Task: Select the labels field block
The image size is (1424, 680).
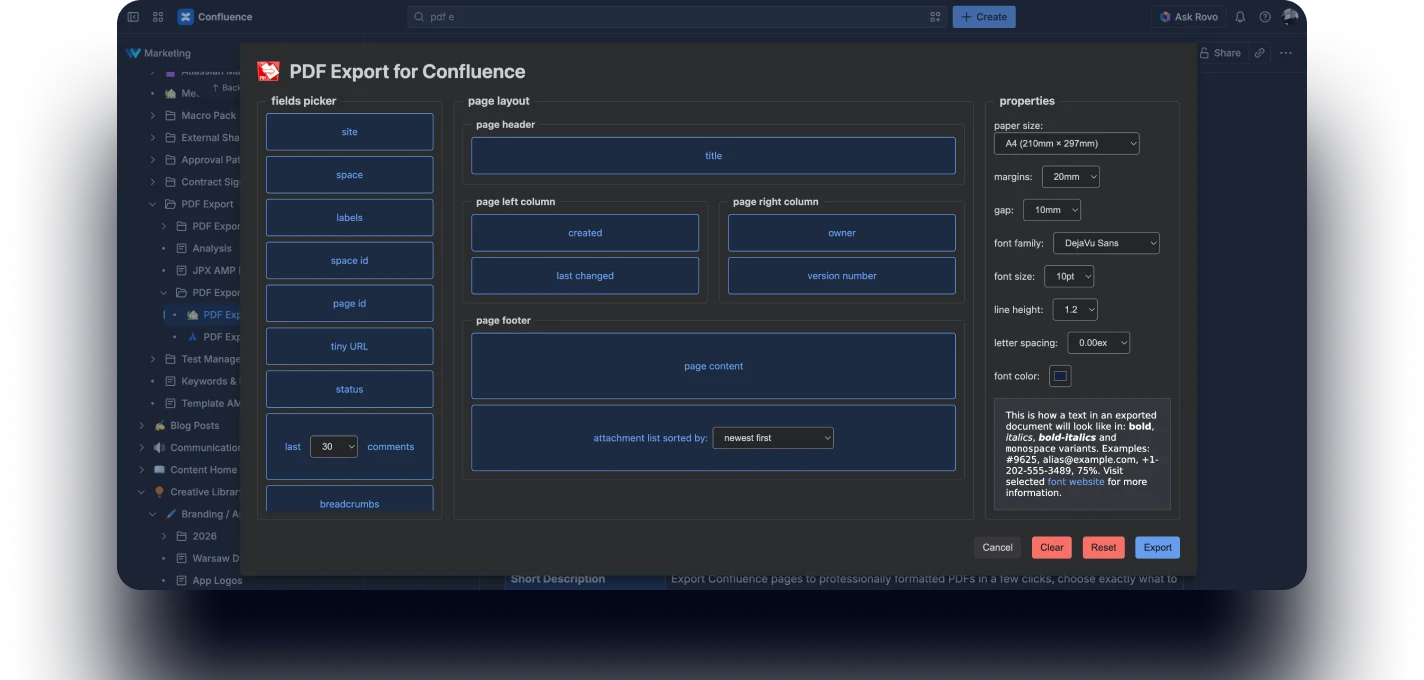Action: (x=349, y=218)
